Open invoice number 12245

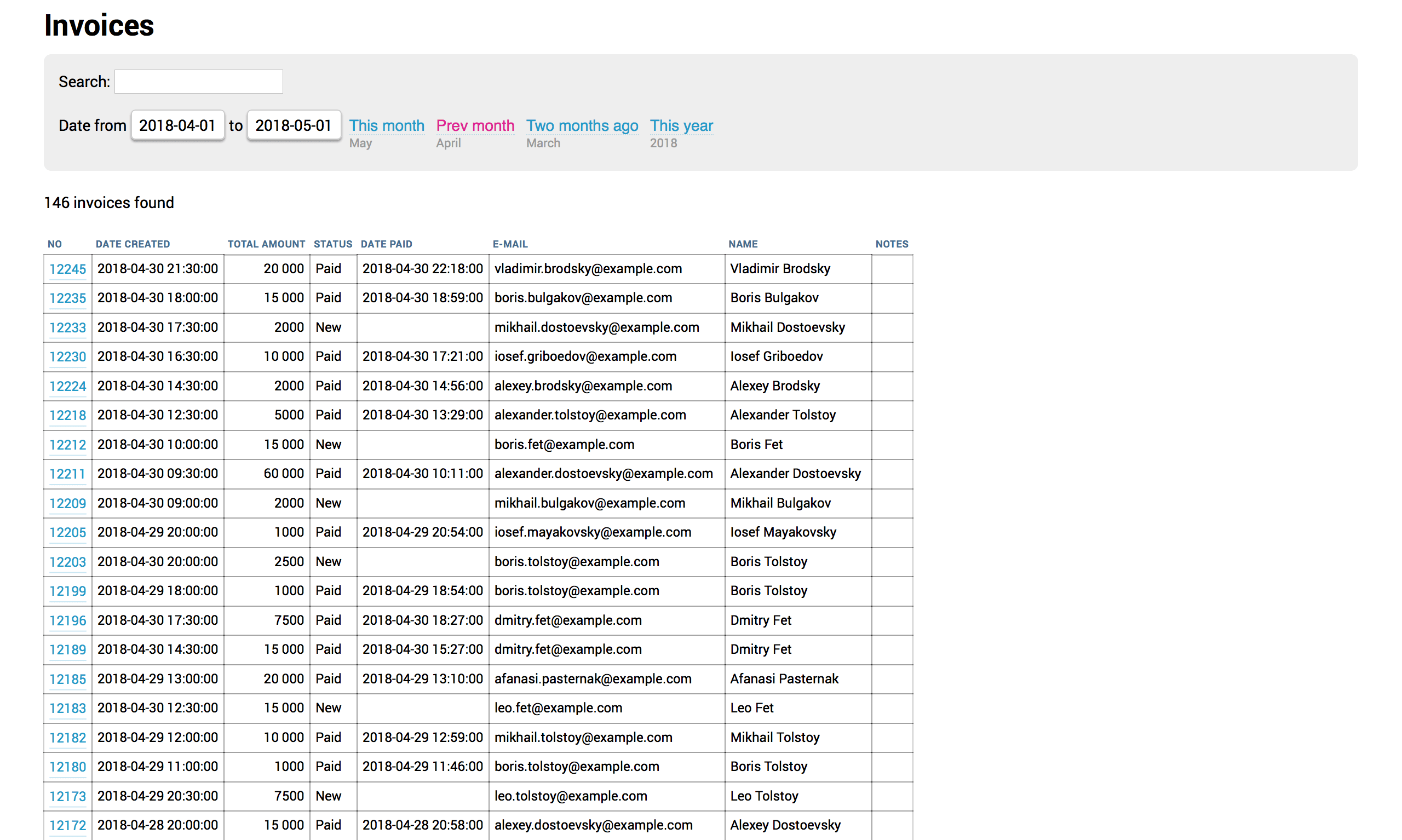pos(67,269)
